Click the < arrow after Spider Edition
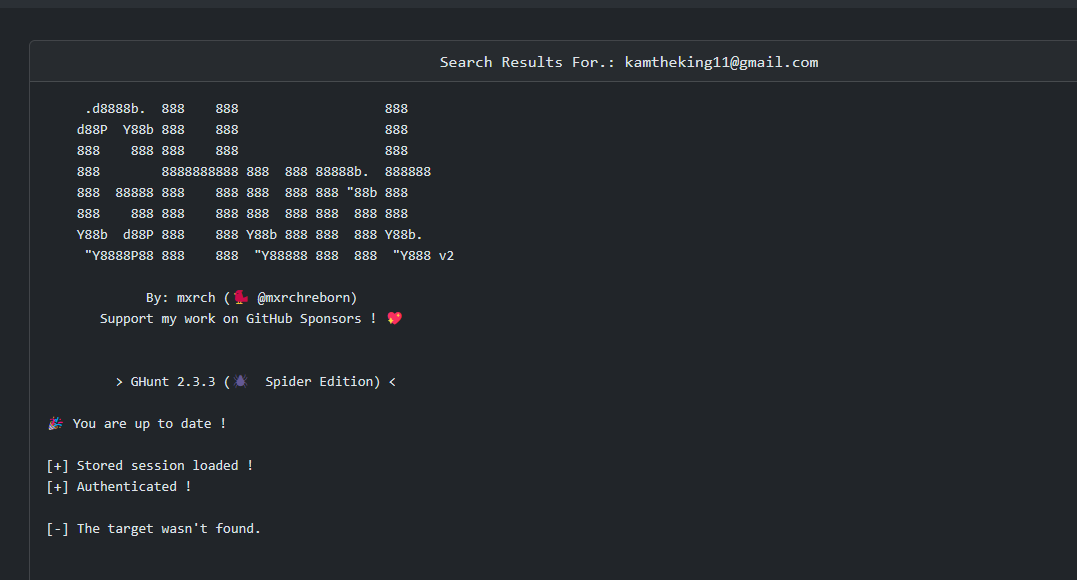Screen dimensions: 1077x580 pos(392,381)
